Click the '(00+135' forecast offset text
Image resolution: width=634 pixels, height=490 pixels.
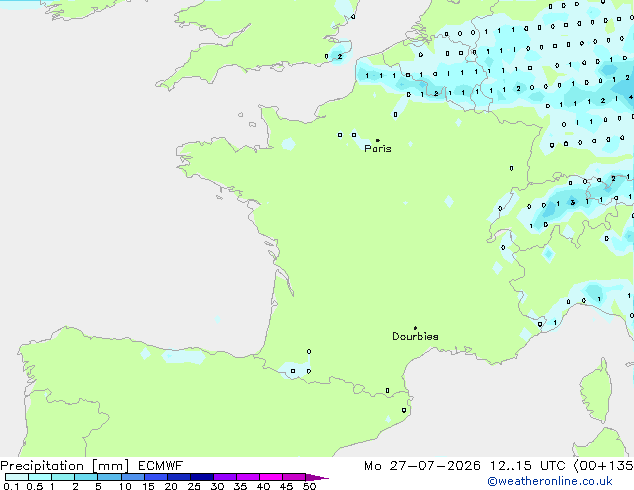604,466
